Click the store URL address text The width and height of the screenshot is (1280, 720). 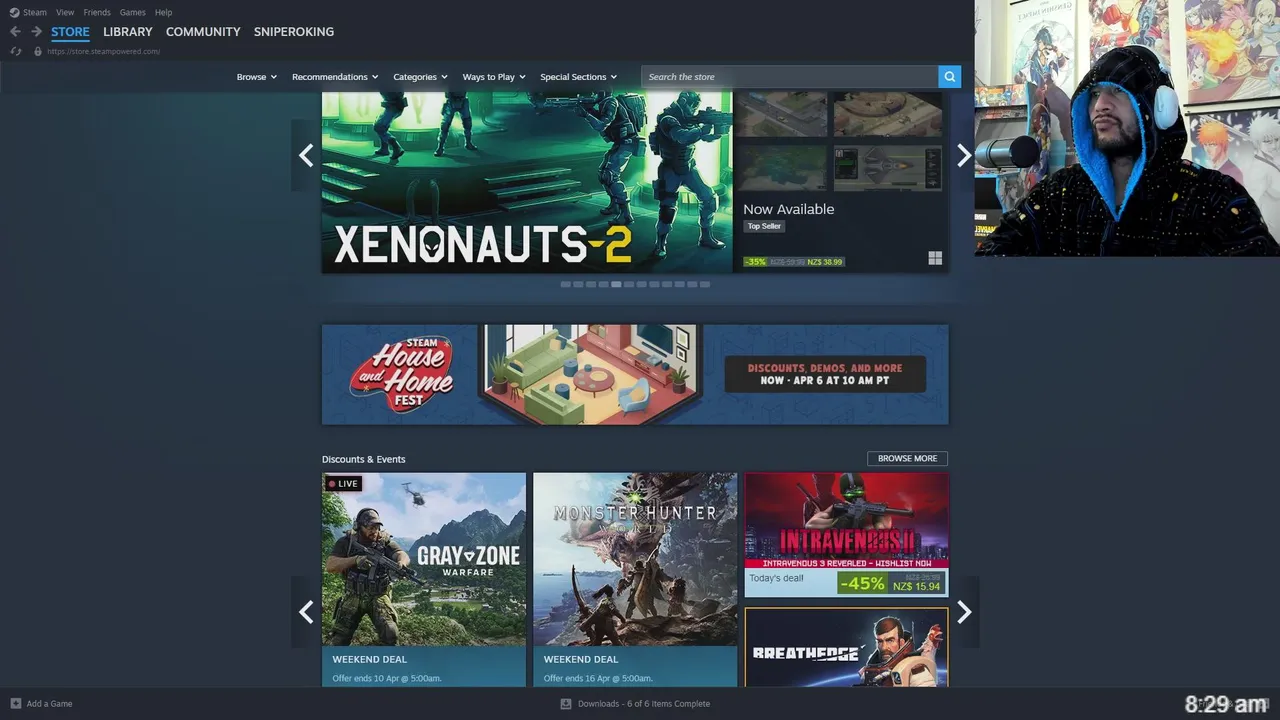103,51
